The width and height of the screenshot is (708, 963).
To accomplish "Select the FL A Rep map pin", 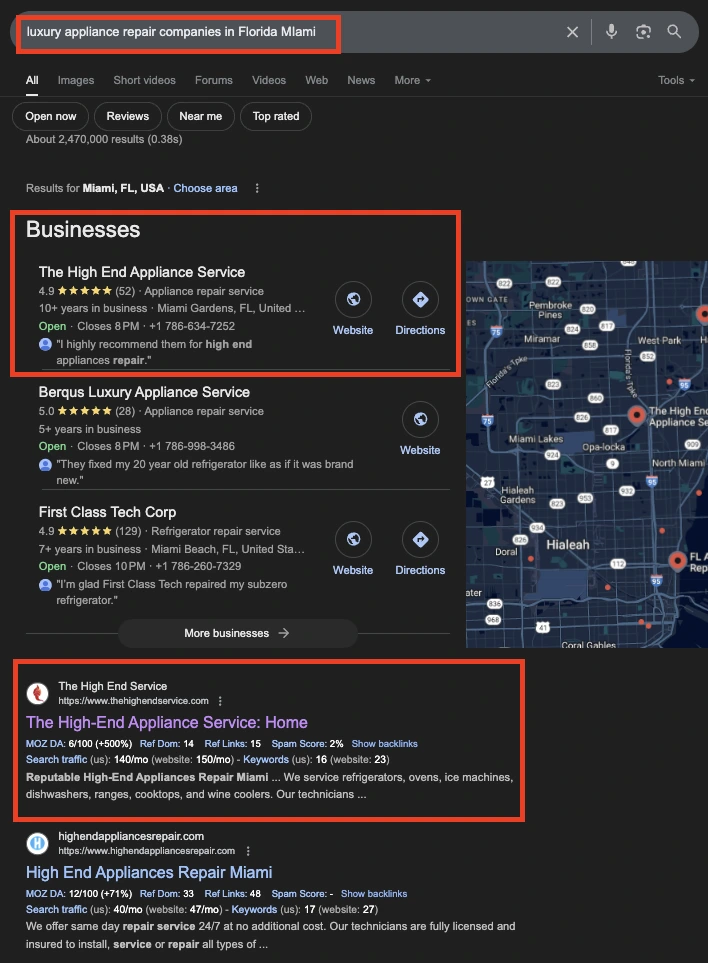I will pos(677,561).
